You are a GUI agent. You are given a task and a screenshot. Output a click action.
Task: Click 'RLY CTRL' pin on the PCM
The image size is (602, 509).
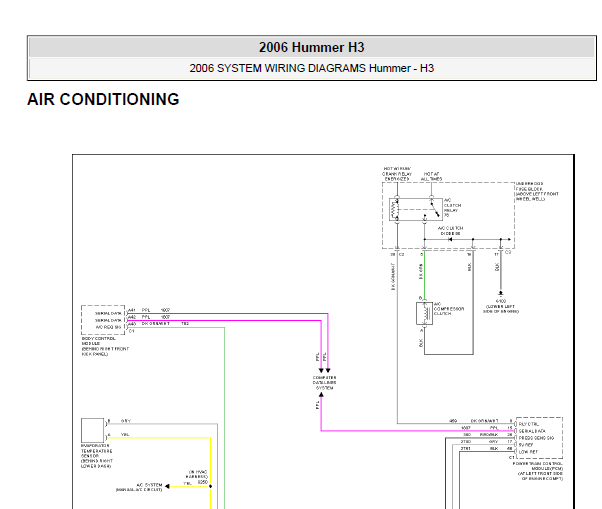coord(529,424)
